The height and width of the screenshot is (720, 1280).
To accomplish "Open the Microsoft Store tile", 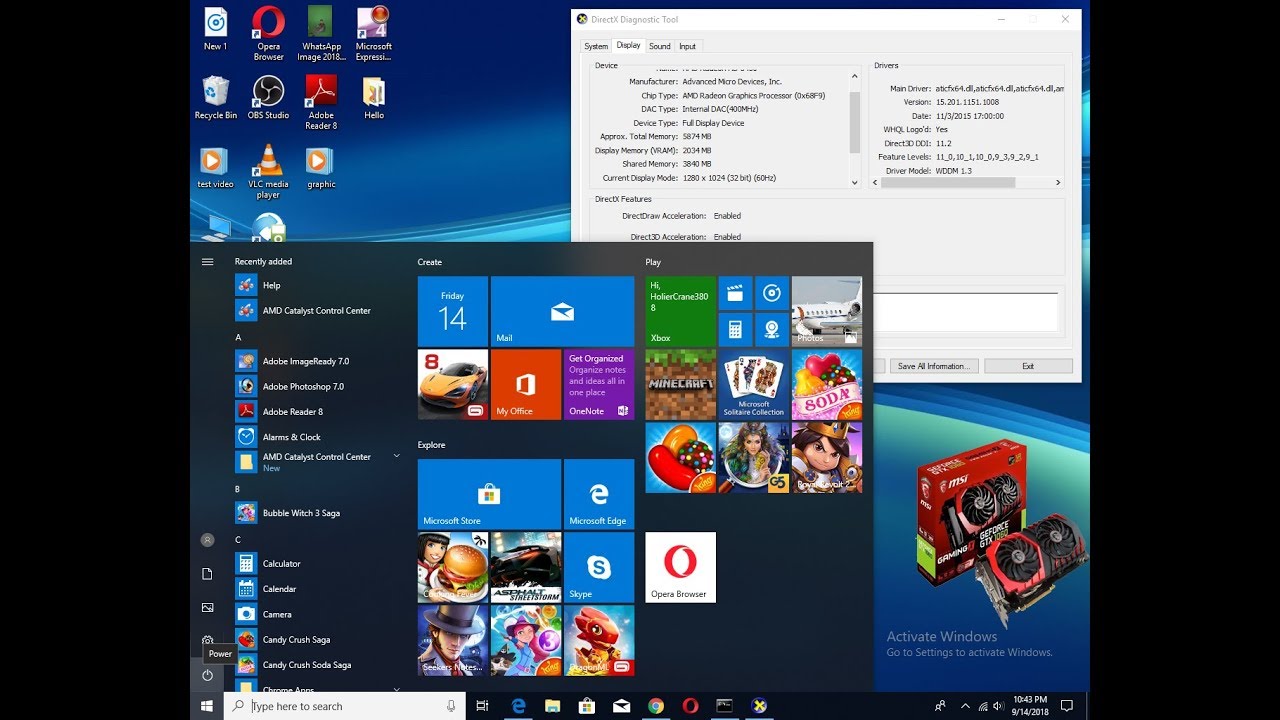I will tap(489, 494).
